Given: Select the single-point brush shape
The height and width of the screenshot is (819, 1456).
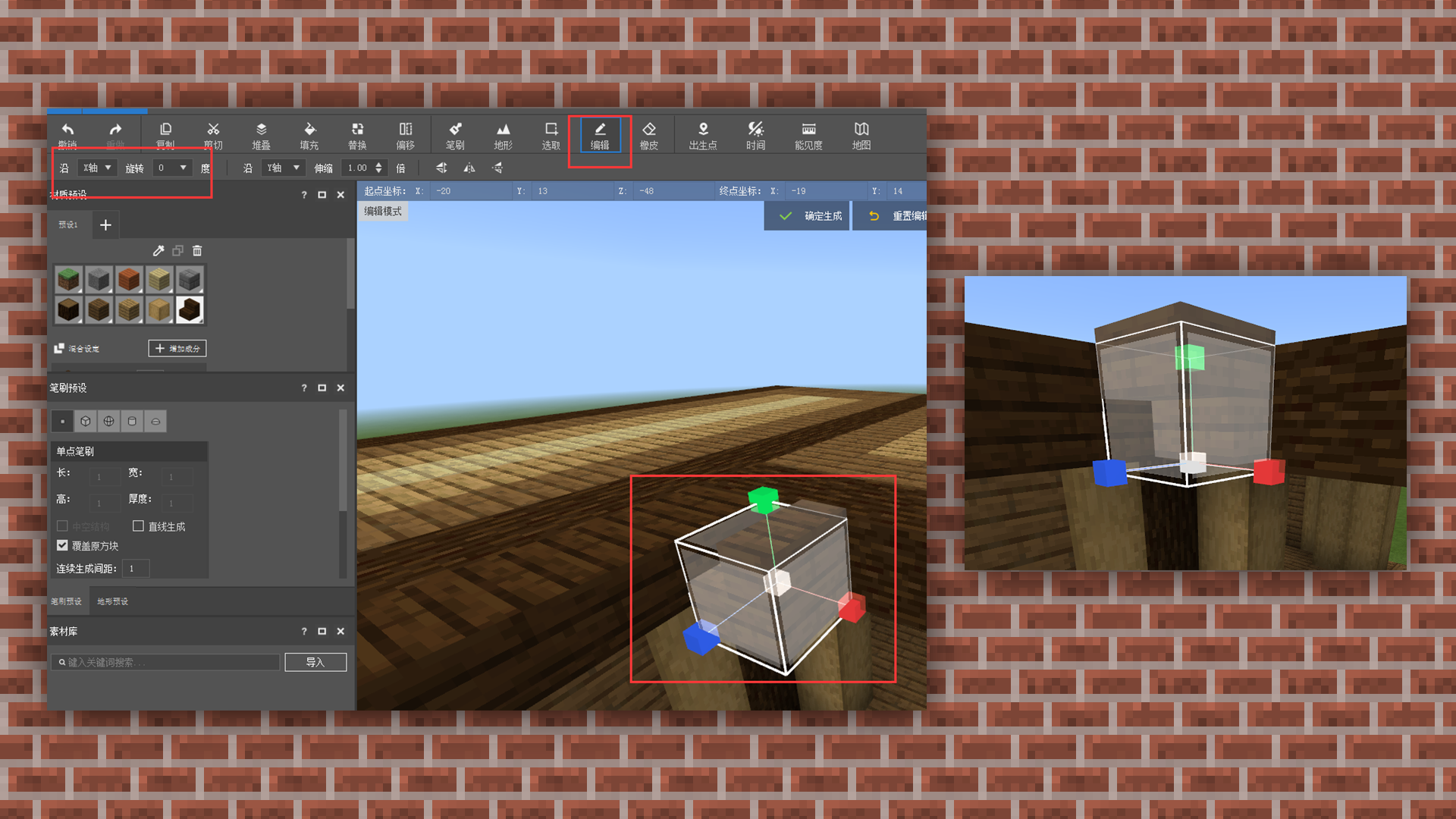Looking at the screenshot, I should [x=63, y=421].
